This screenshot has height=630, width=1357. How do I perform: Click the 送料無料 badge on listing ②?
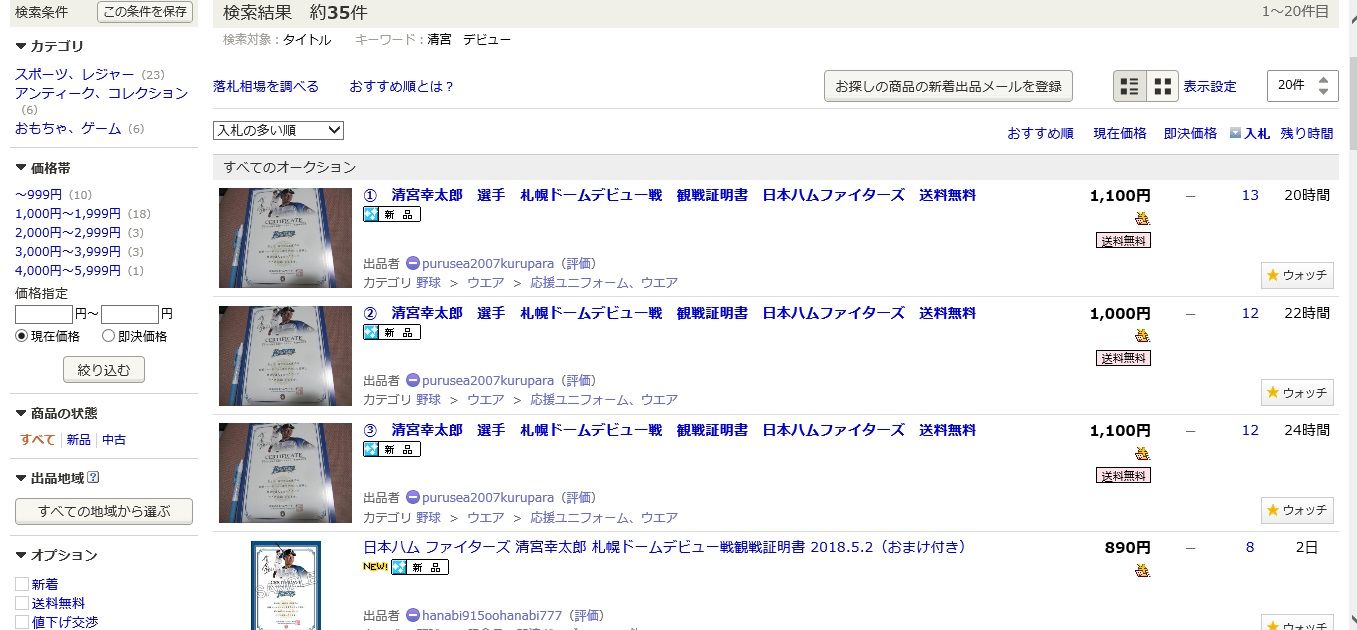click(1123, 358)
